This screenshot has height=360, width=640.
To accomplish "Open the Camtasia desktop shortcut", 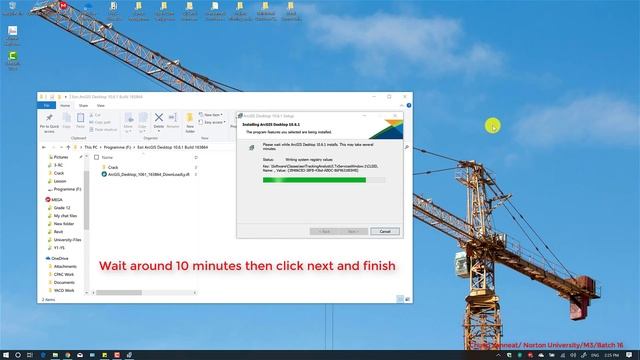I will click(x=13, y=60).
